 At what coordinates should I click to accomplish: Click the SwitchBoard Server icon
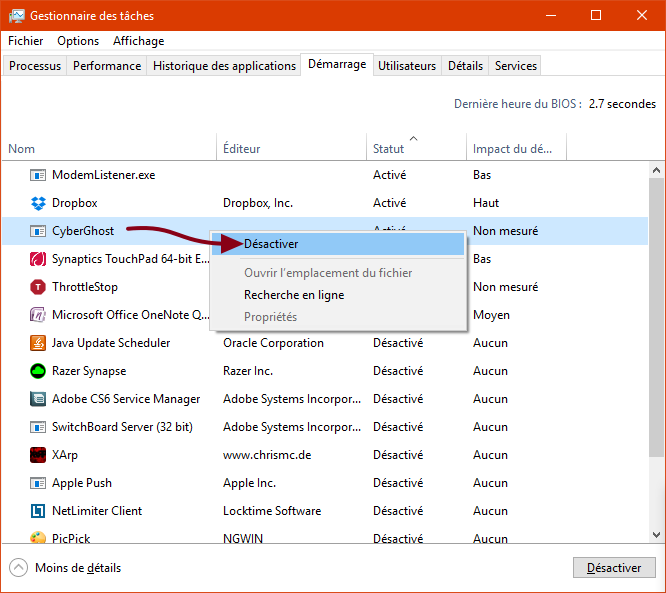click(x=38, y=427)
